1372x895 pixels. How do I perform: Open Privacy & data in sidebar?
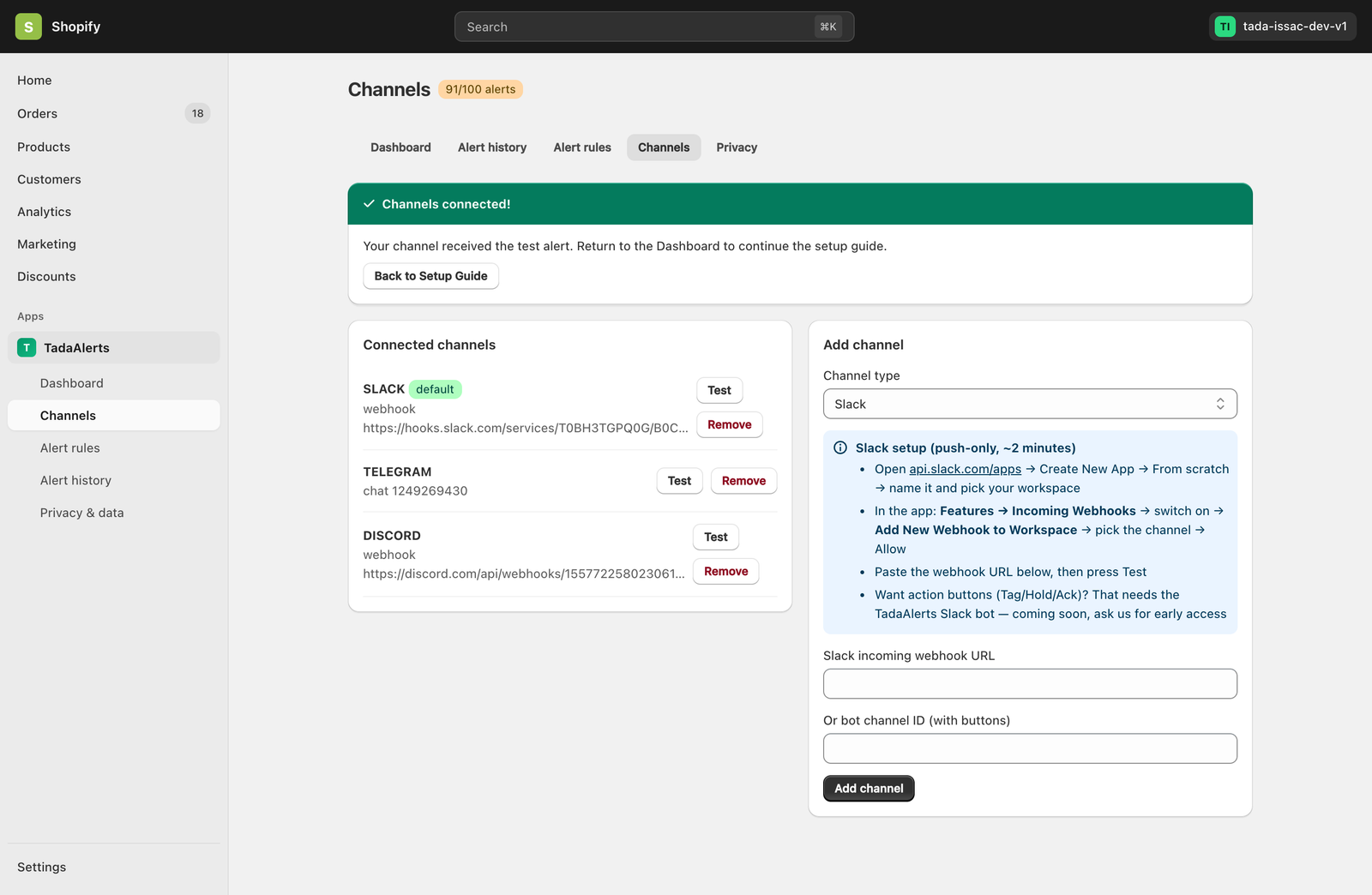coord(113,513)
